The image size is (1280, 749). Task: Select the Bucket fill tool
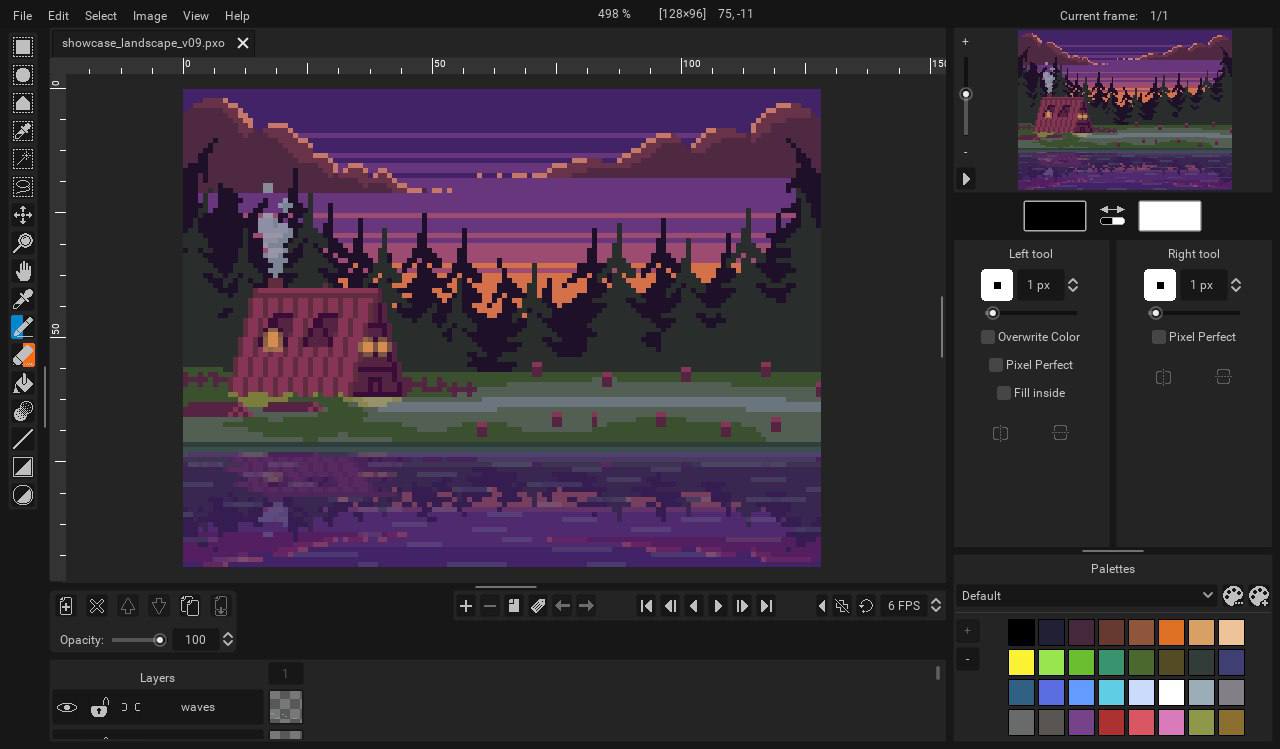coord(23,383)
